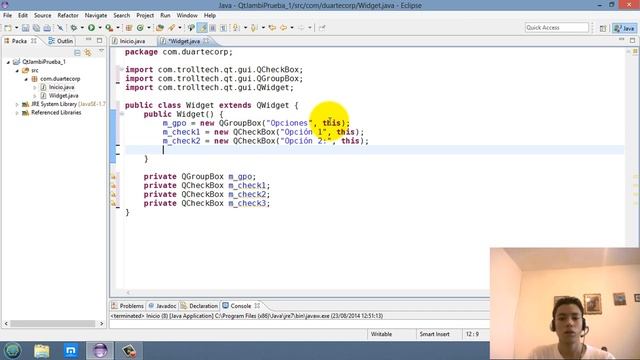Expand Inicio.java in the tree
The width and height of the screenshot is (640, 360).
[35, 87]
